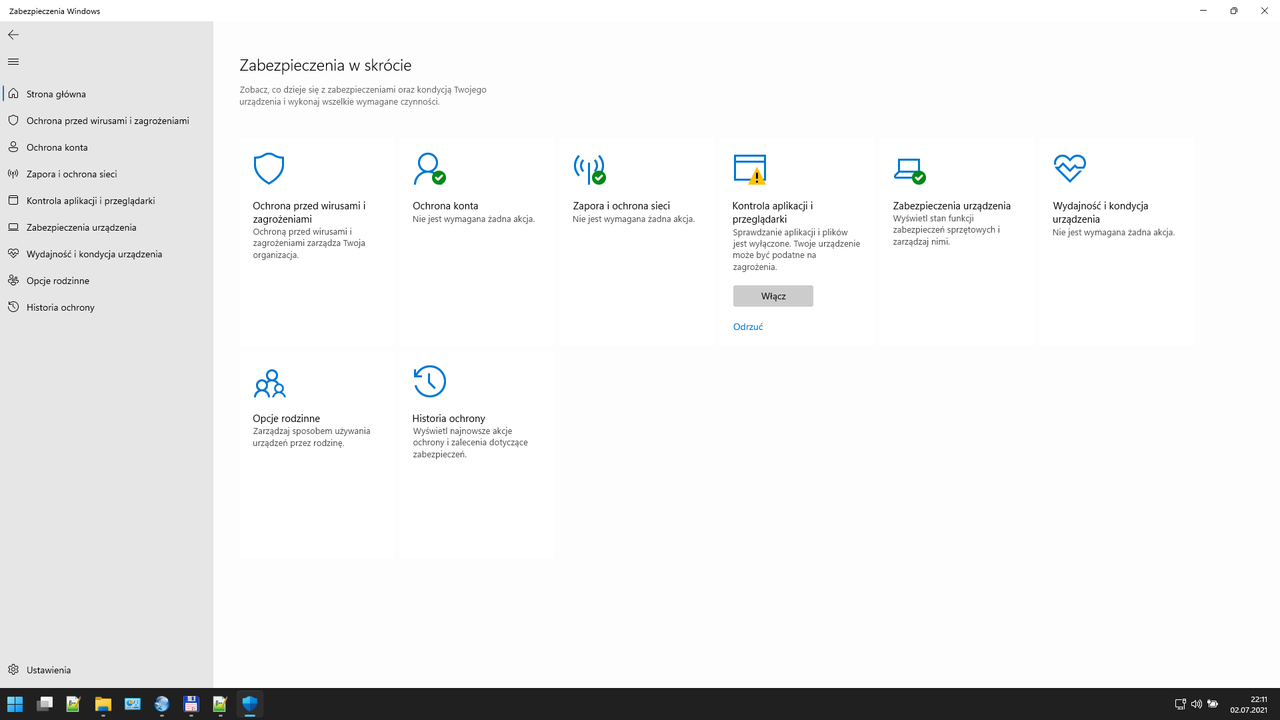Open the floppy disk app on taskbar
Screen dimensions: 1280x720
(191, 705)
